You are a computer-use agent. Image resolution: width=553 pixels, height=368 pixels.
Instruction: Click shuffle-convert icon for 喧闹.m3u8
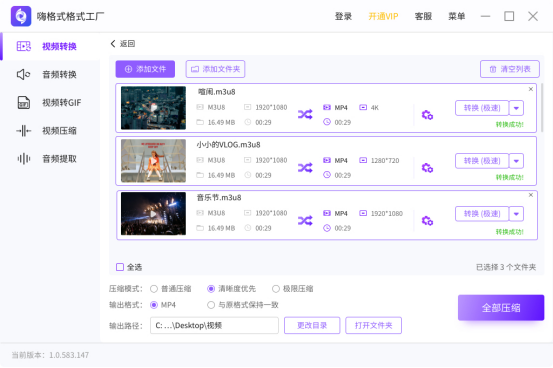point(305,114)
